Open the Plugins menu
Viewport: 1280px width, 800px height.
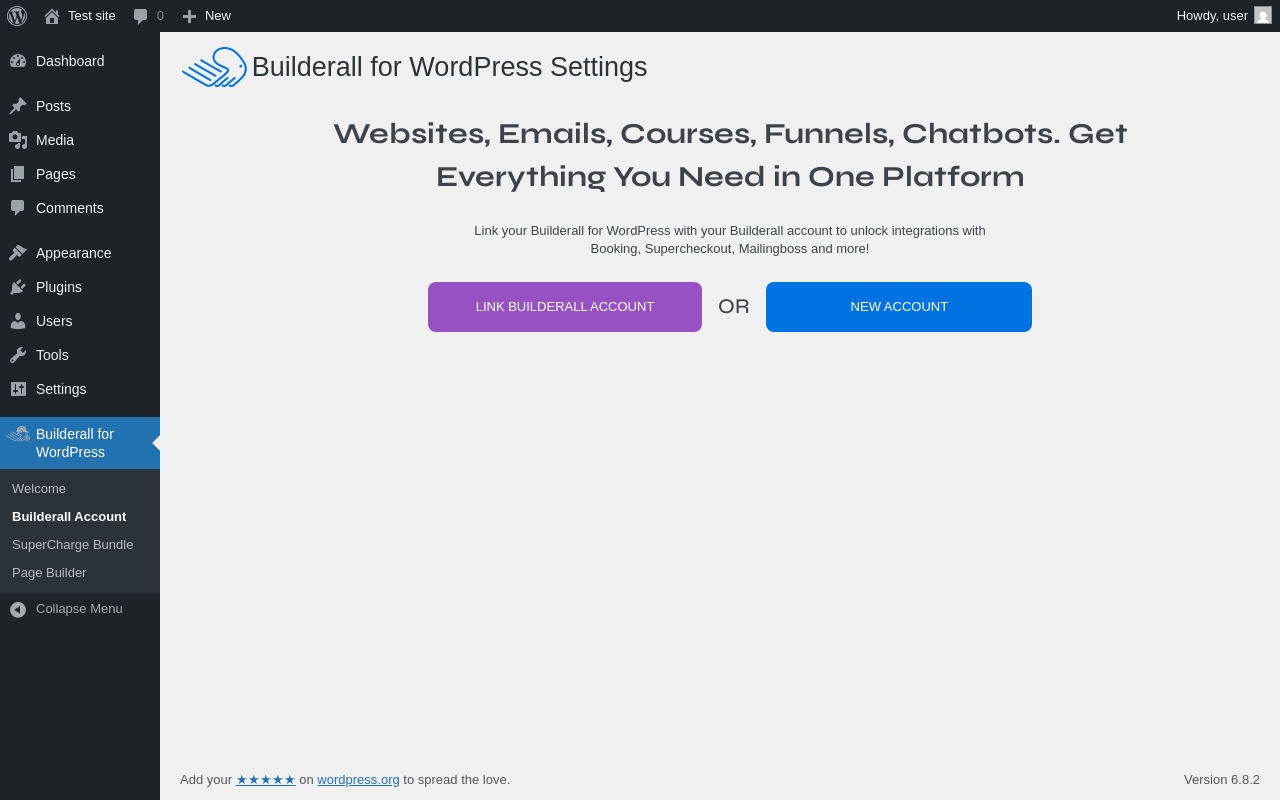(80, 287)
